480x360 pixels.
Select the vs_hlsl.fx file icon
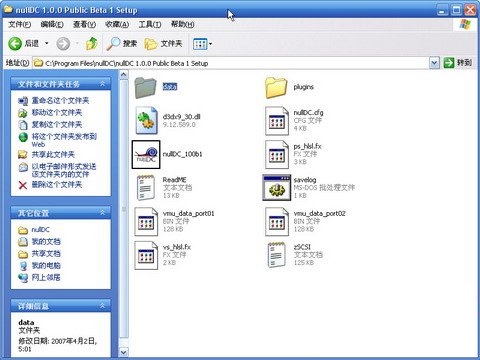(x=146, y=255)
